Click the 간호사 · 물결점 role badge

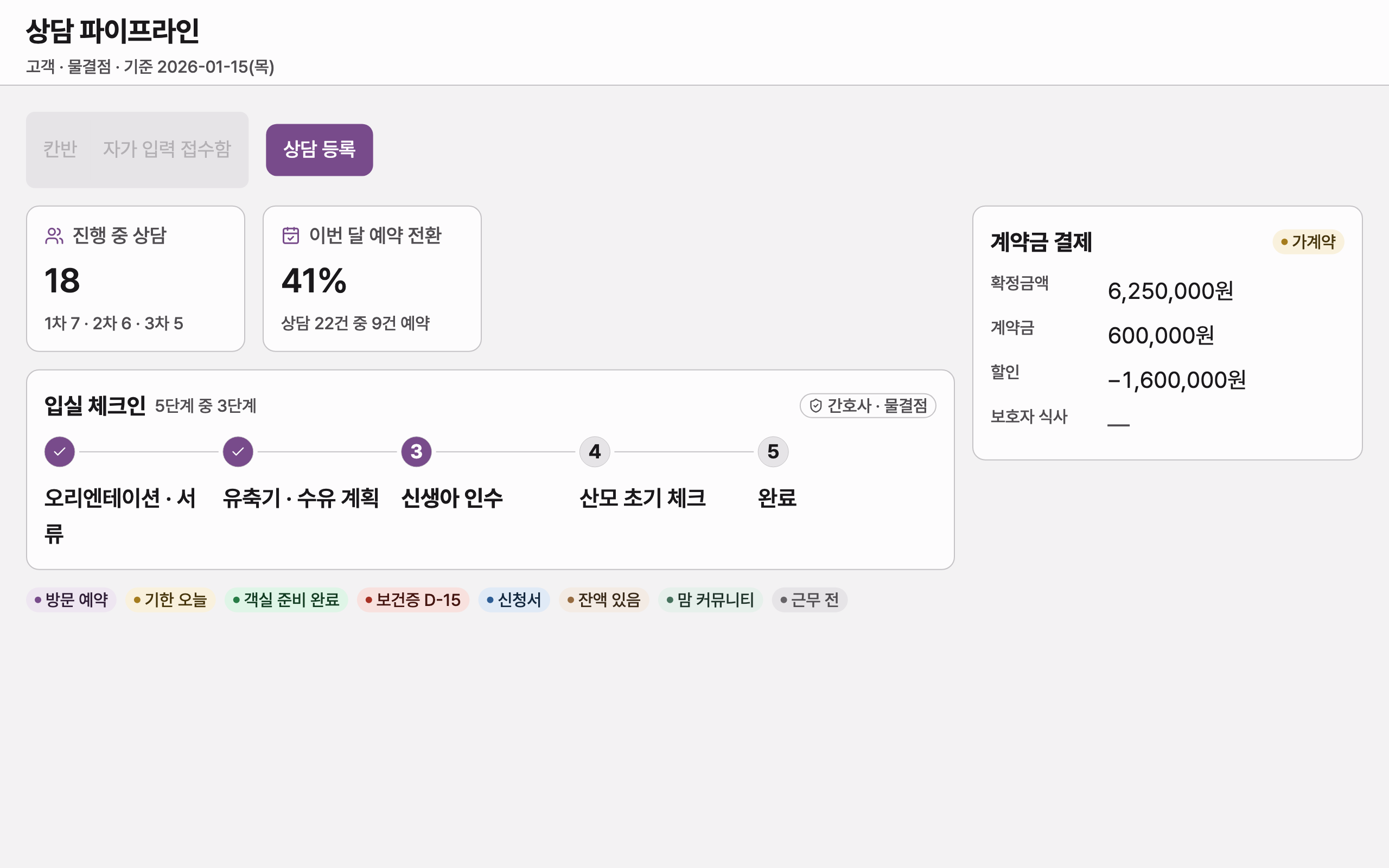(868, 406)
